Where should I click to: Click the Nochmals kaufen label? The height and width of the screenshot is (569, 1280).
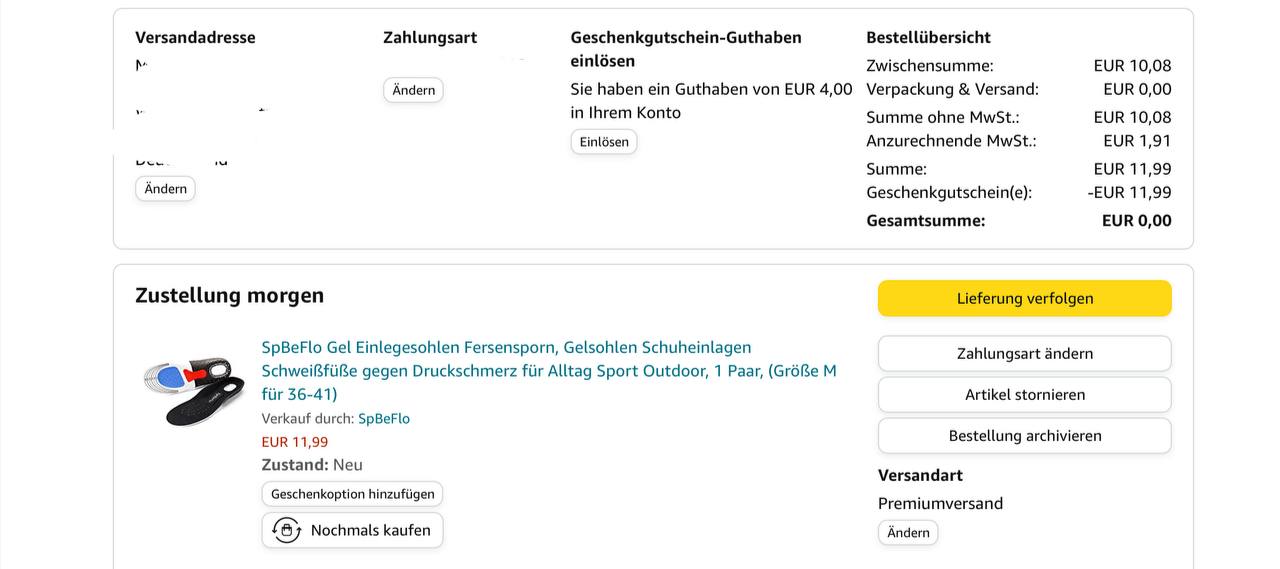pyautogui.click(x=370, y=530)
